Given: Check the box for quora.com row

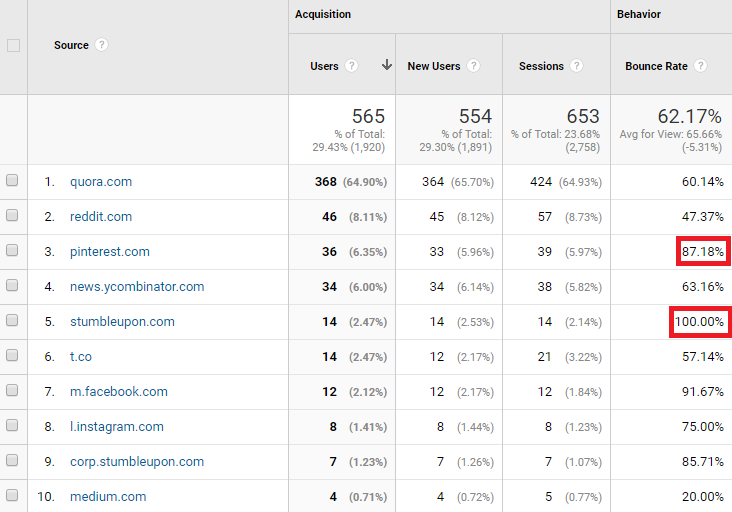Looking at the screenshot, I should point(12,180).
